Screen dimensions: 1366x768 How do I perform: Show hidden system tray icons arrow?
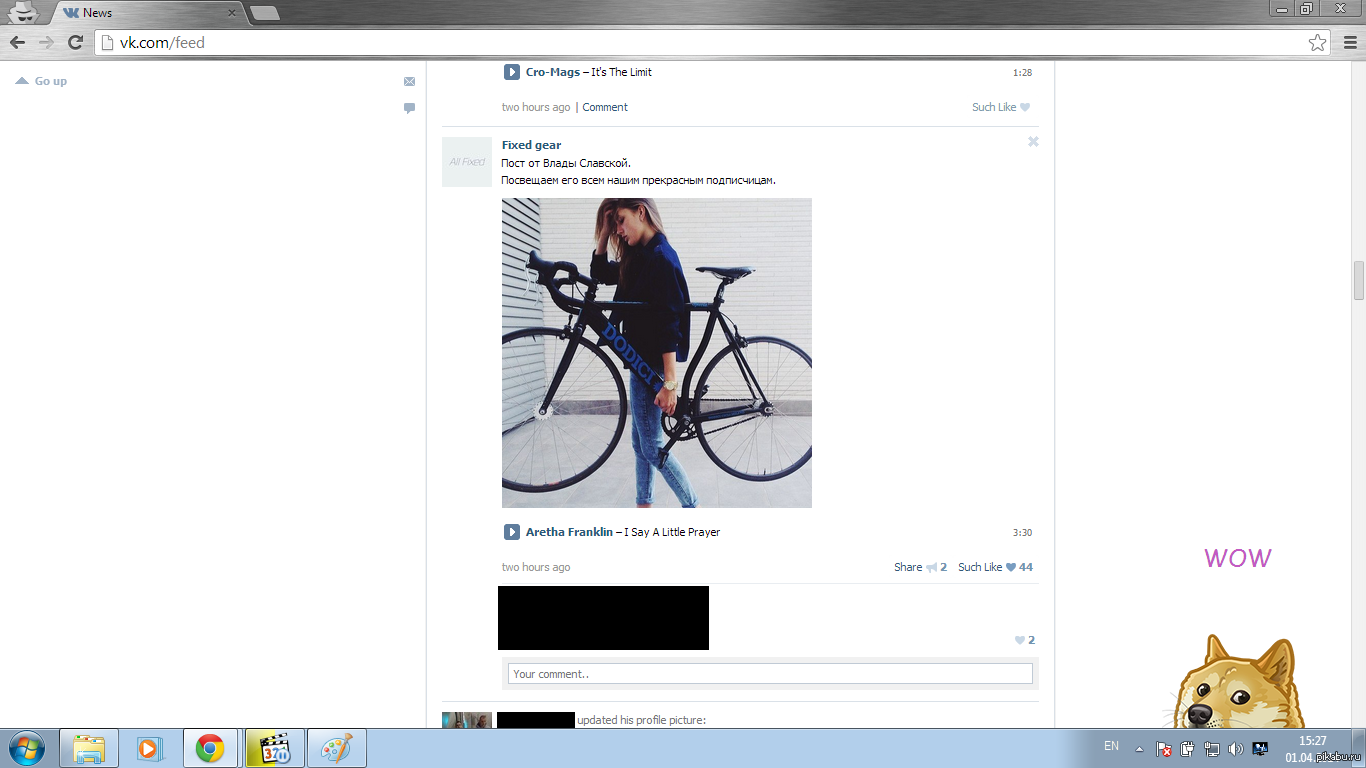coord(1138,748)
